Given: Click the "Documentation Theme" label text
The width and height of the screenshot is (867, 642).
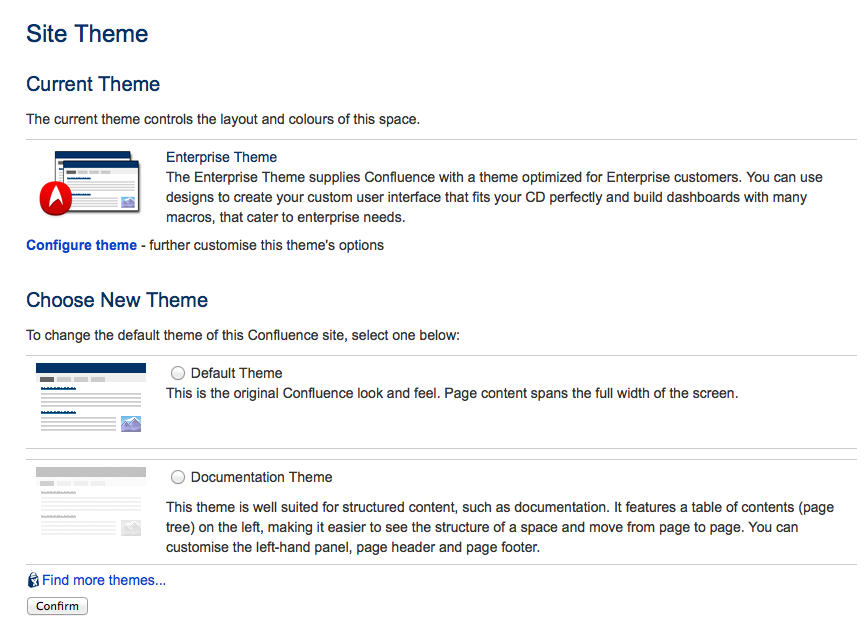Looking at the screenshot, I should (261, 477).
